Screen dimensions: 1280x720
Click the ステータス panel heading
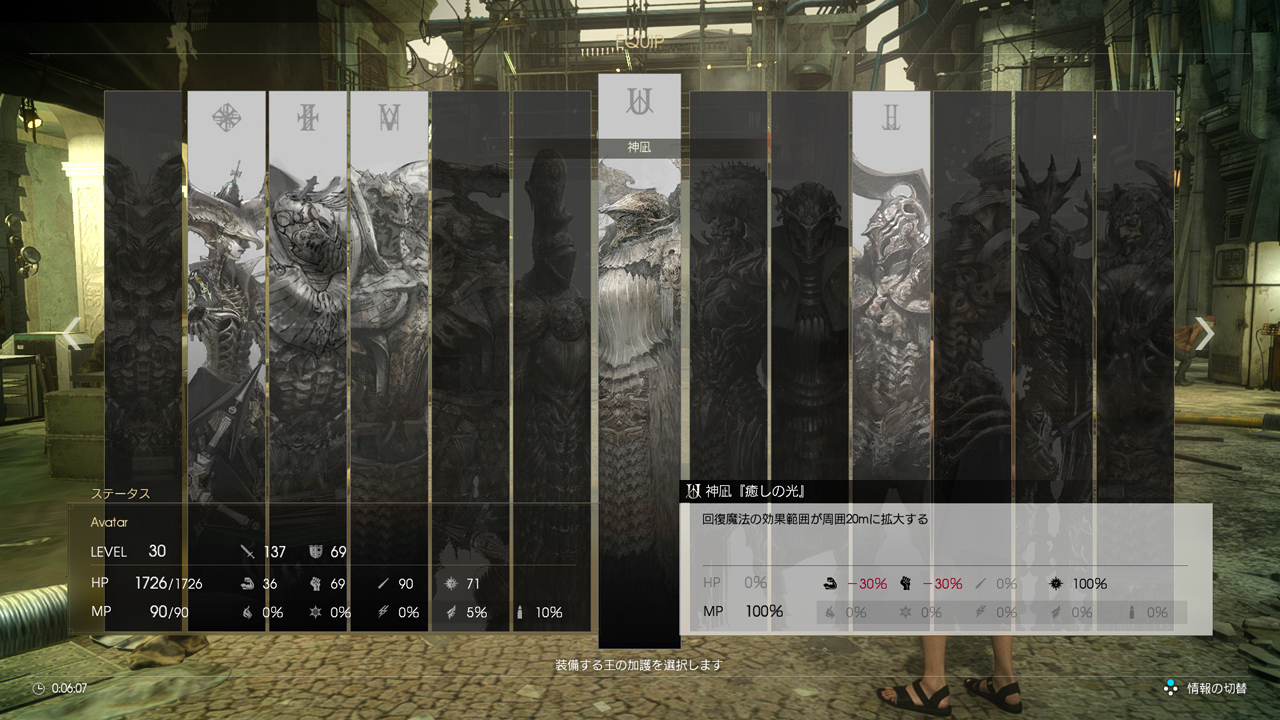(120, 494)
